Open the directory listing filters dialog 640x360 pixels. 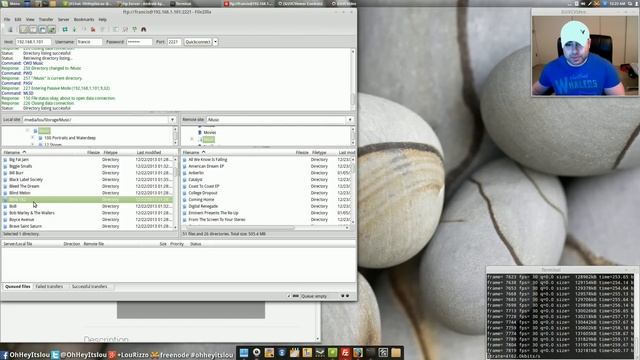point(116,29)
